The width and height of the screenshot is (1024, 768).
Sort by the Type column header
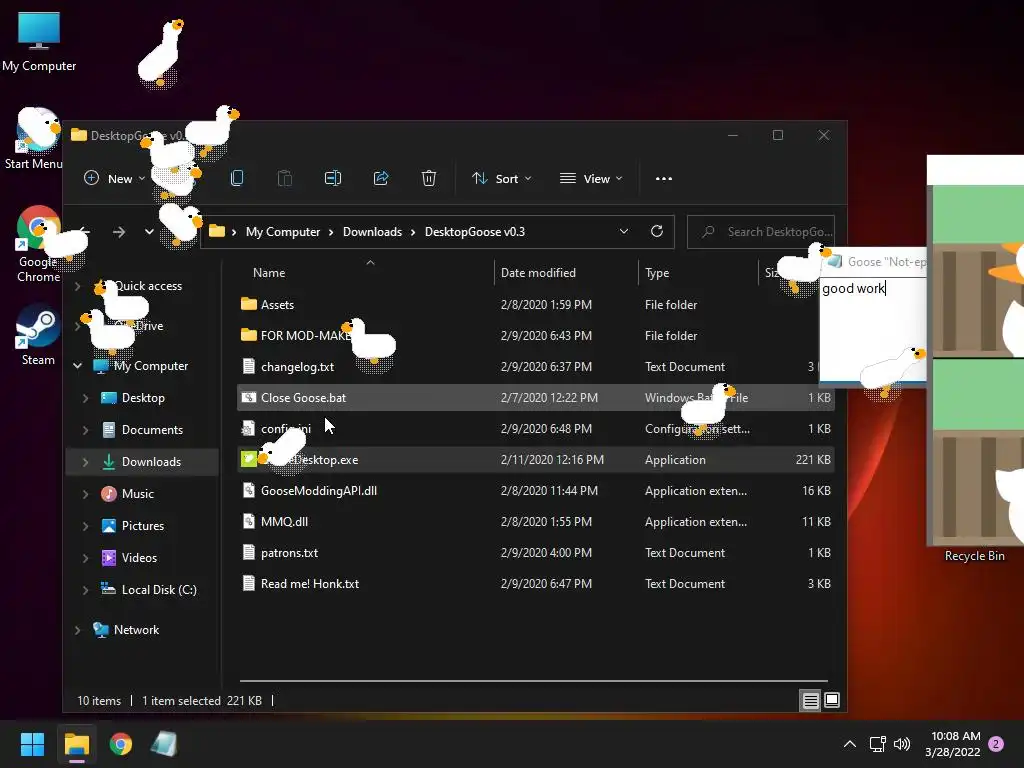(x=657, y=273)
